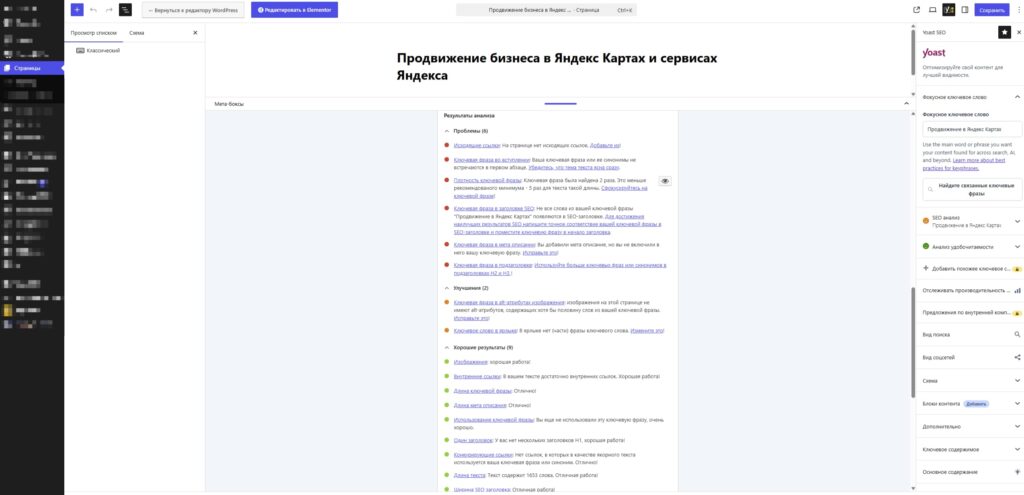This screenshot has height=495, width=1024.
Task: Return to the WordPress editor button
Action: 193,10
